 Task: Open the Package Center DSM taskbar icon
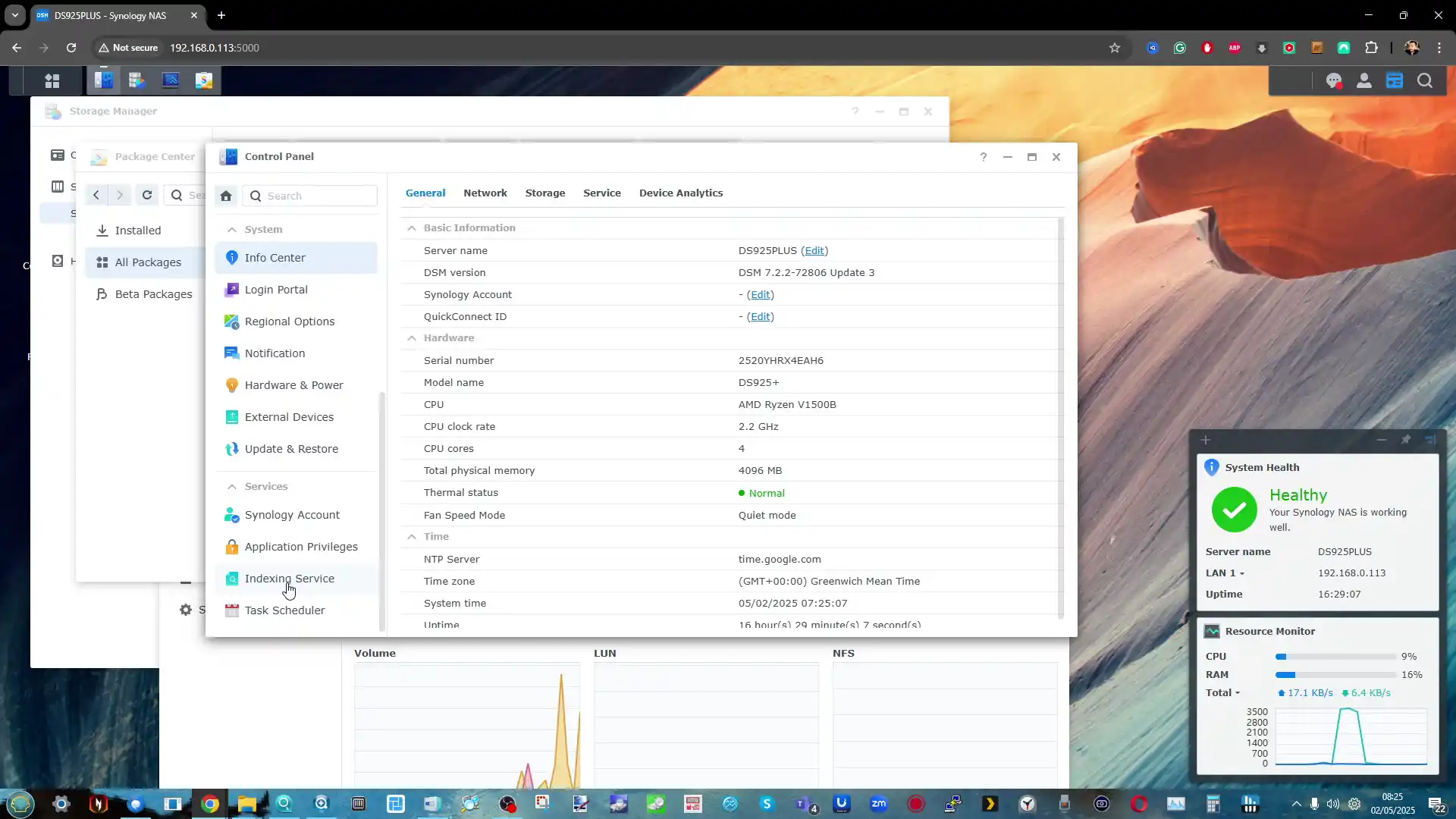tap(204, 80)
